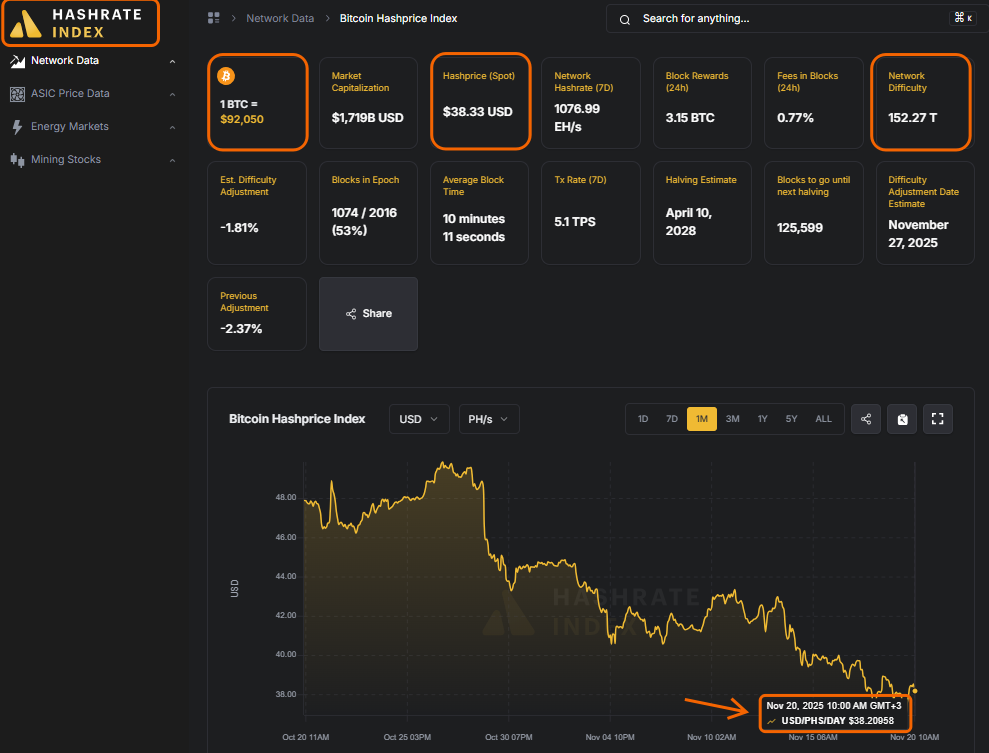The width and height of the screenshot is (989, 753).
Task: Click Bitcoin Hashprice Index breadcrumb
Action: tap(398, 18)
